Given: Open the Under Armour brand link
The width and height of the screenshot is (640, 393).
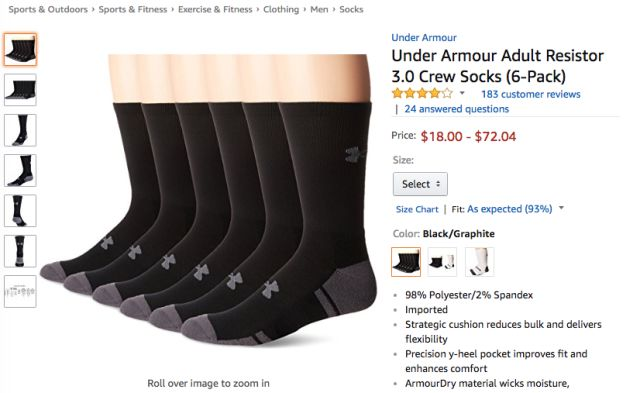Looking at the screenshot, I should (x=424, y=38).
